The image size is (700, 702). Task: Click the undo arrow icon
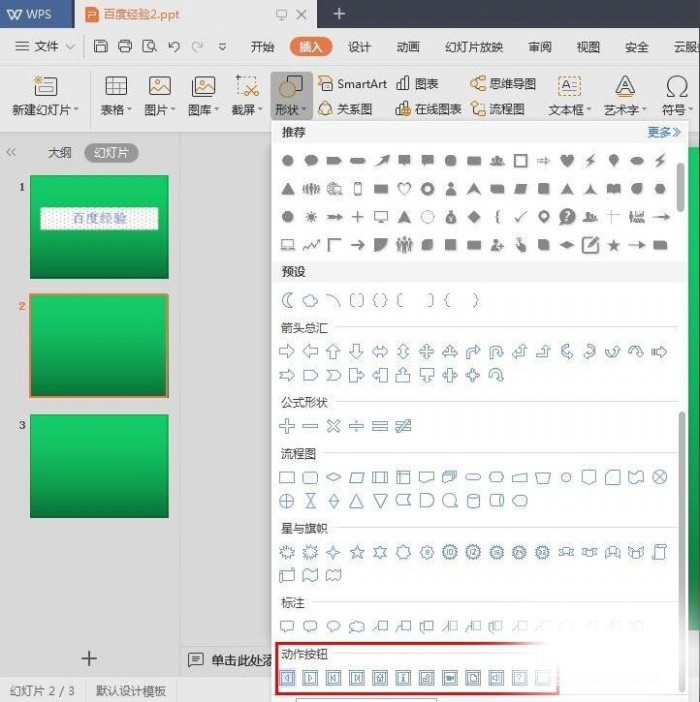(x=174, y=46)
